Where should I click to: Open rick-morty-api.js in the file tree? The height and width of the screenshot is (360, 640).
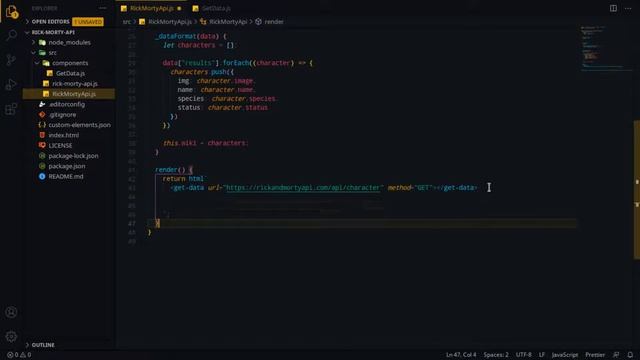[x=74, y=84]
